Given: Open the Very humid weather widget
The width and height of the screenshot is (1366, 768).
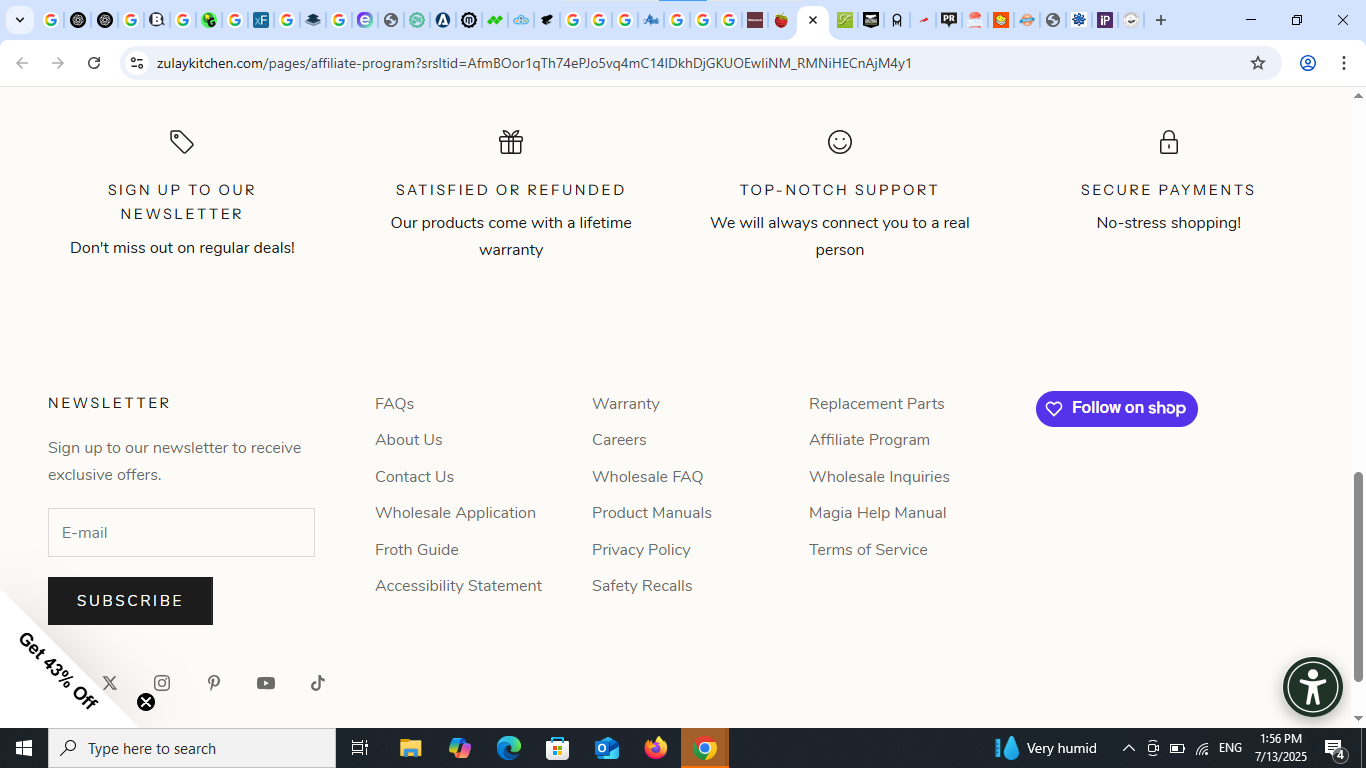Looking at the screenshot, I should pos(1046,748).
